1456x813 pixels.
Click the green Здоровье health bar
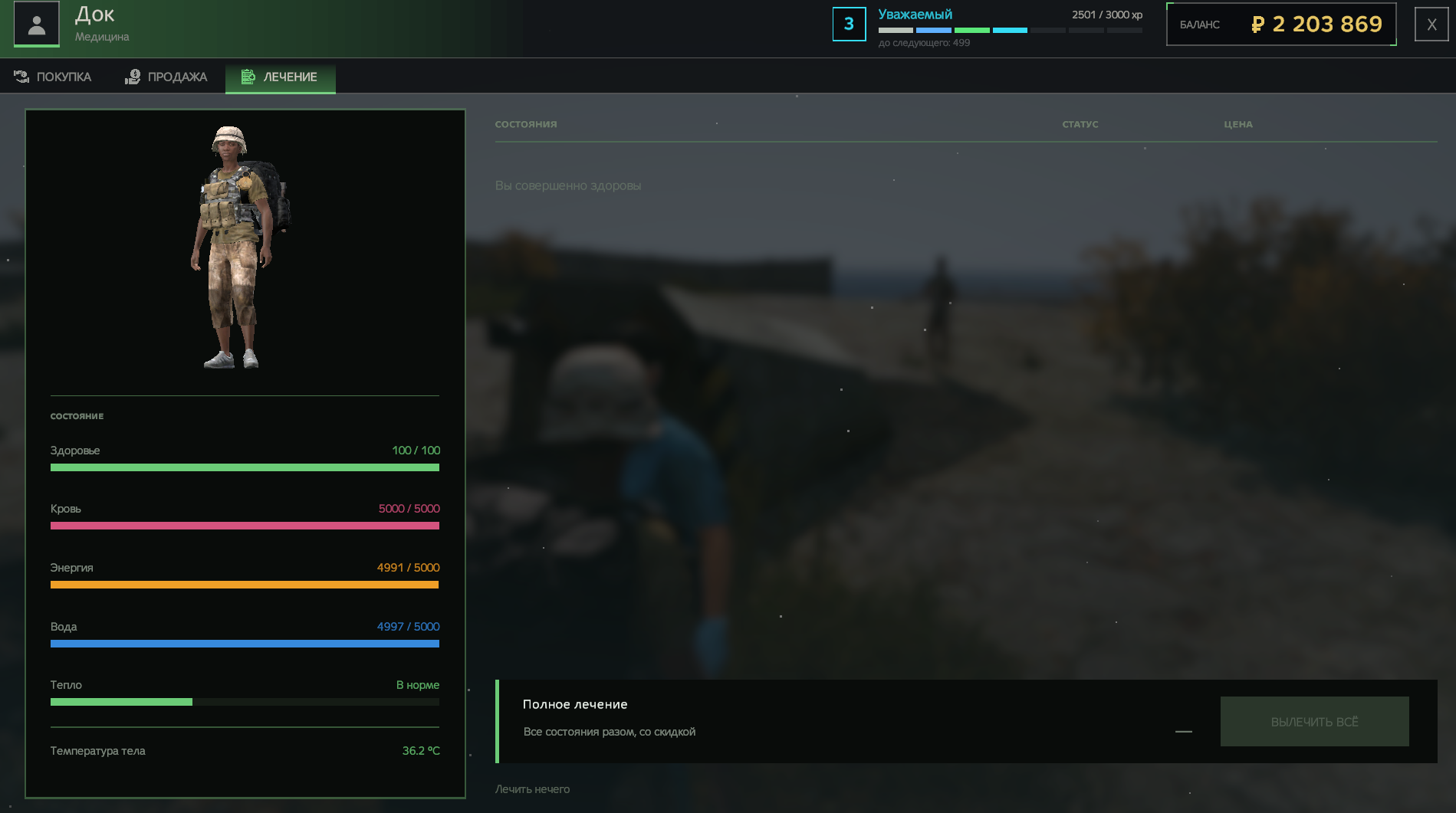point(245,467)
